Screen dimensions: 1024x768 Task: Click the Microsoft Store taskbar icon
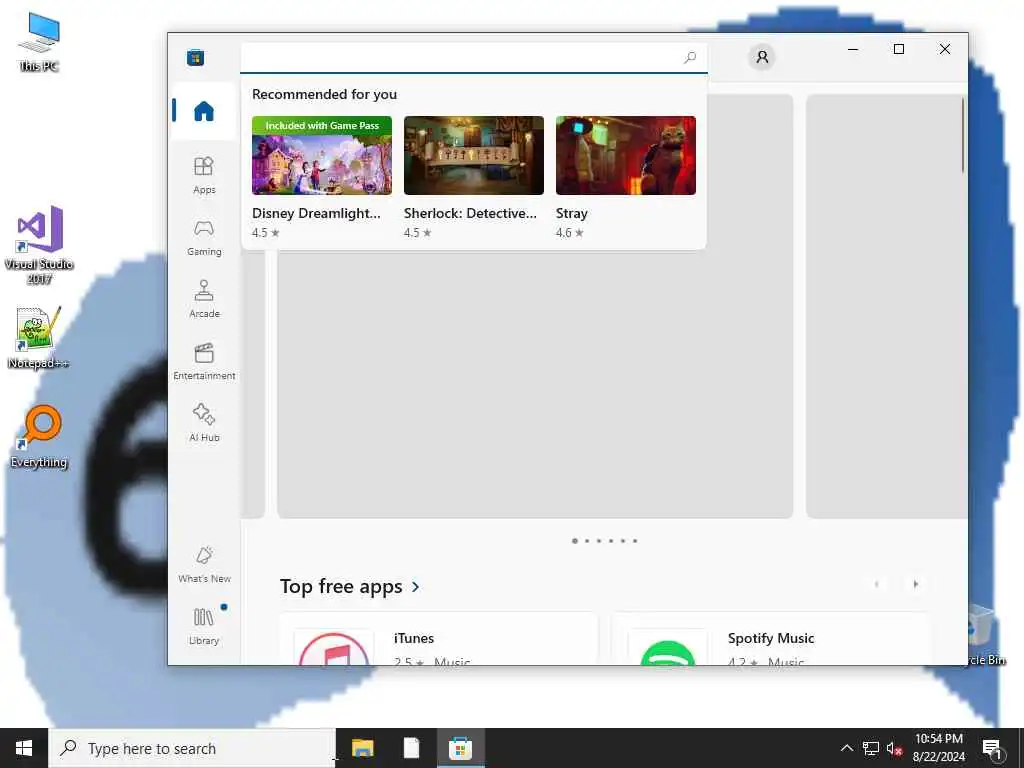[x=460, y=748]
